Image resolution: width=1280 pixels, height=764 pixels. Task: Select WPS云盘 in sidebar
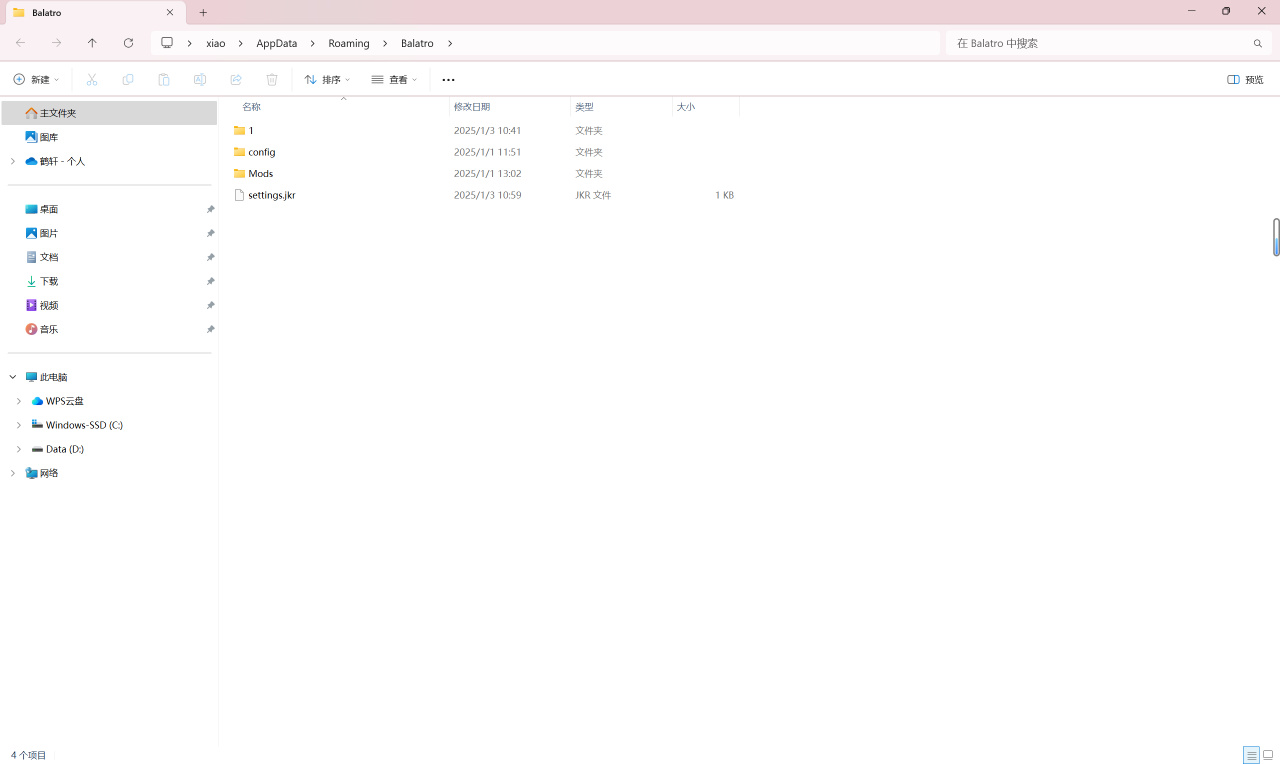(65, 401)
